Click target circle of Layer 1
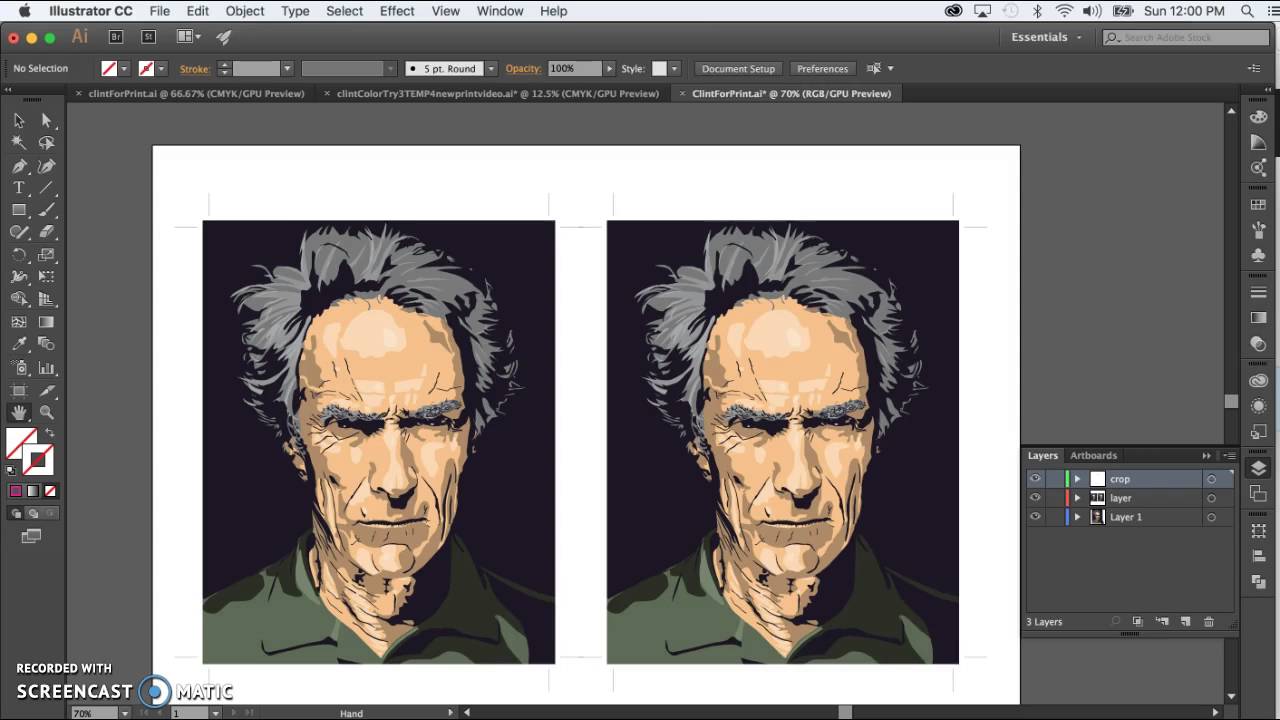Viewport: 1280px width, 720px height. [1211, 517]
